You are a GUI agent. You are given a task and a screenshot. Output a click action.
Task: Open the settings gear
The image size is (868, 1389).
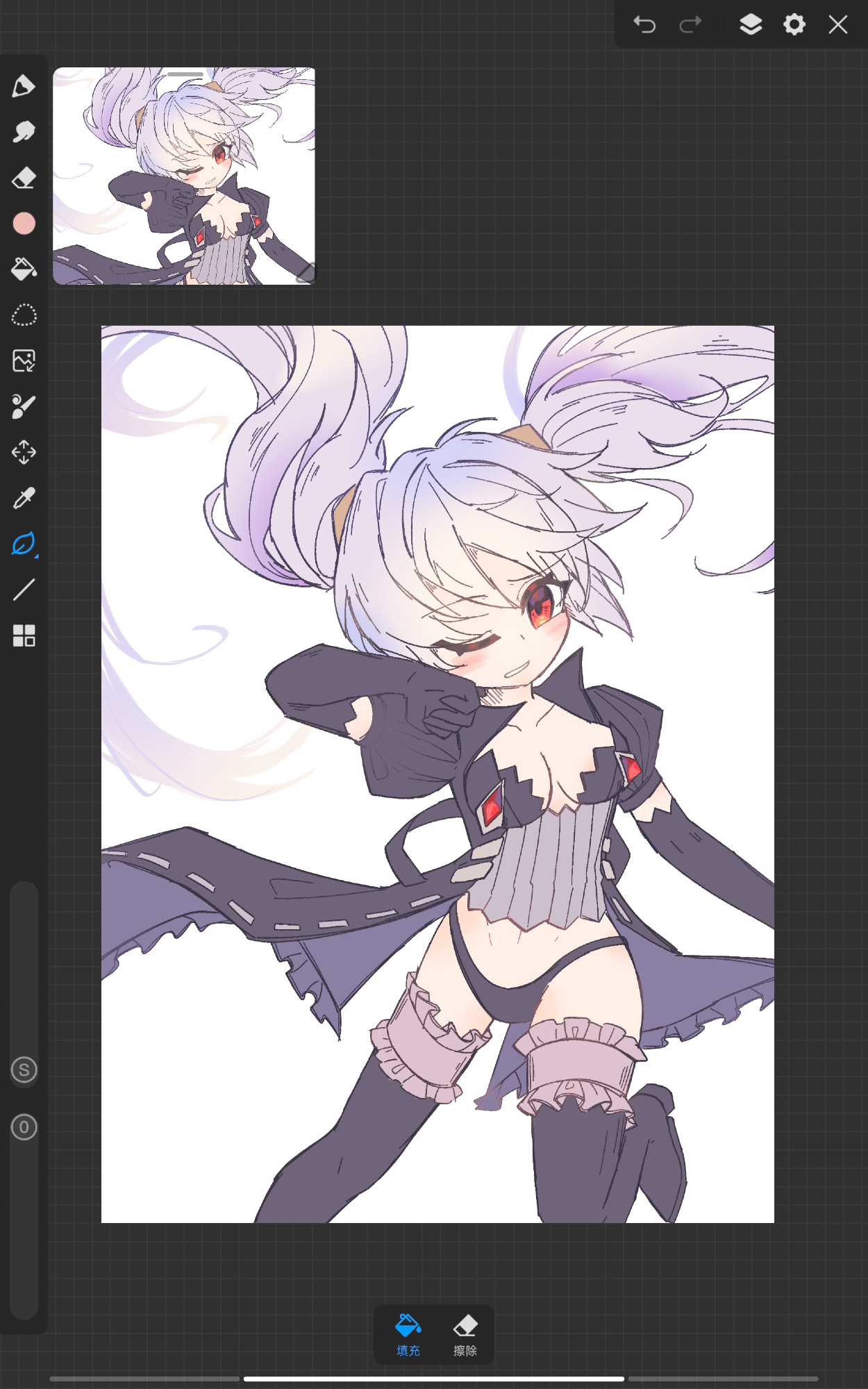794,25
